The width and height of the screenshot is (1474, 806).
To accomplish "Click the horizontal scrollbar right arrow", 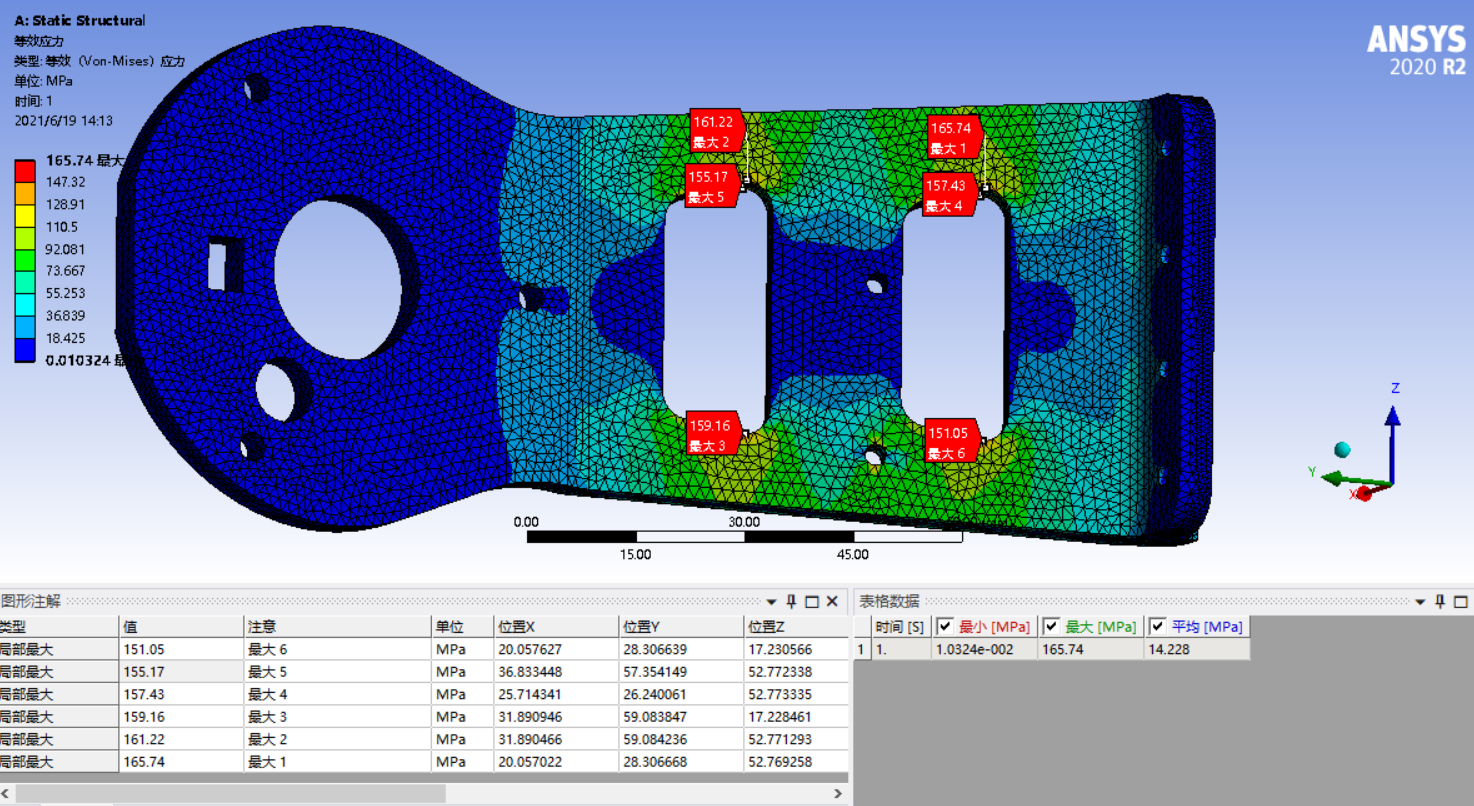I will 838,794.
